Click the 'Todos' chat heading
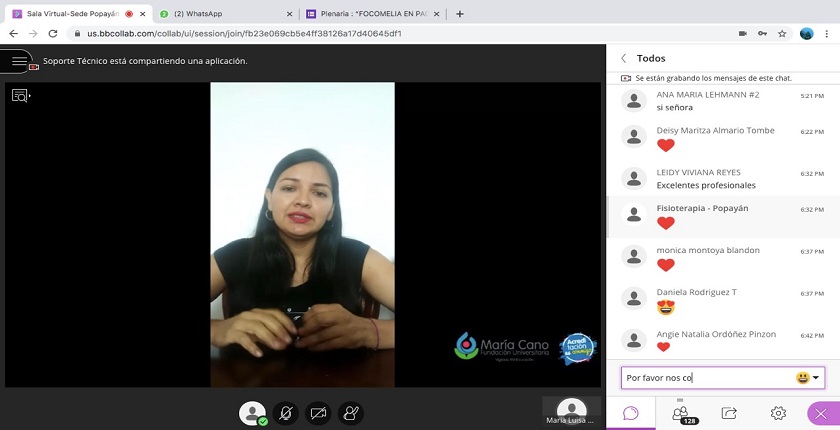 (651, 58)
